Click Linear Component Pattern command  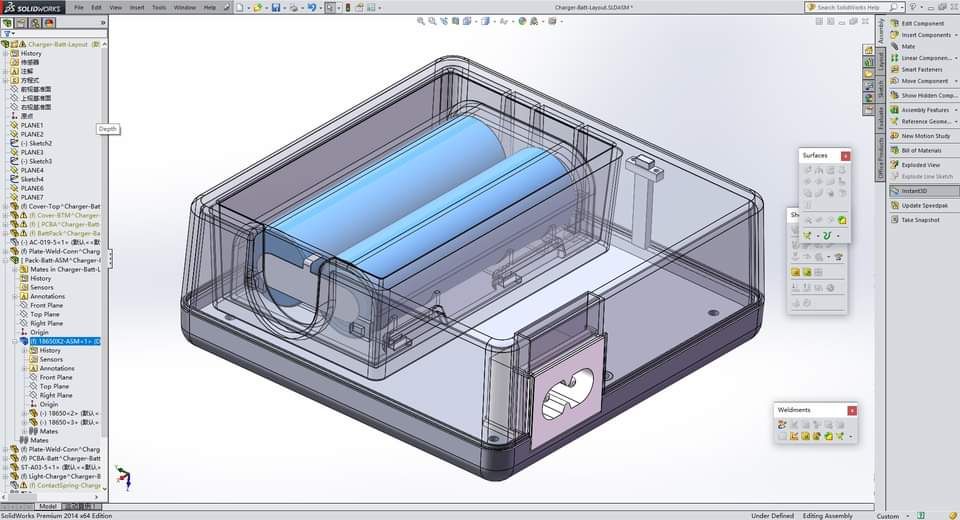click(921, 58)
